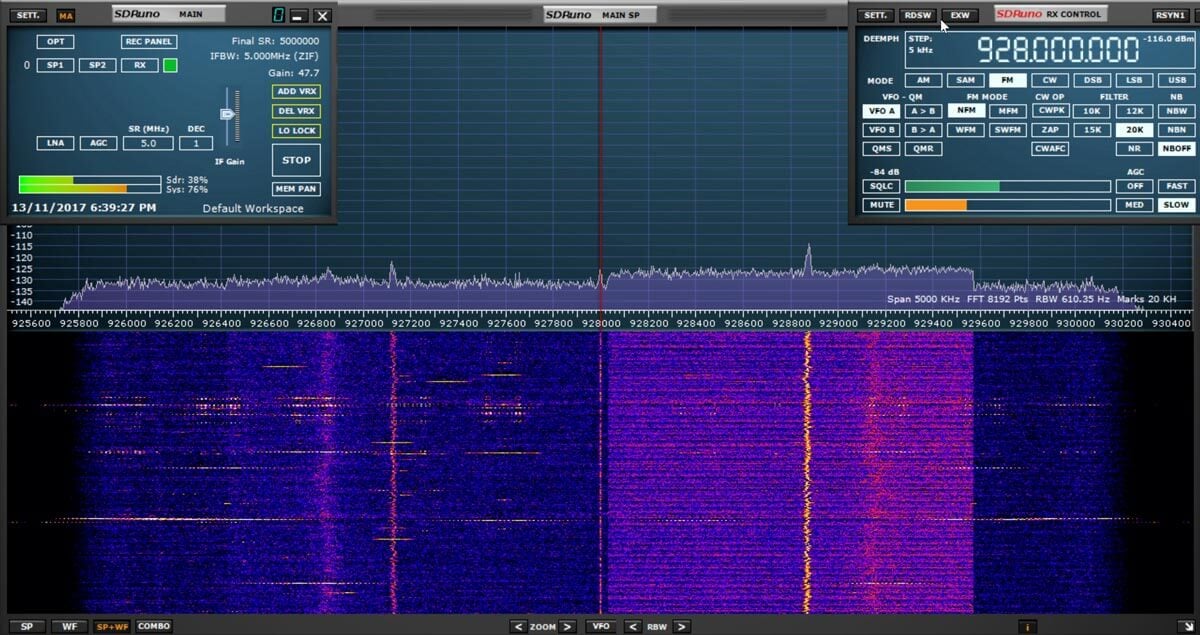Click the SR (MHz) value field
The image size is (1200, 635).
[x=148, y=143]
